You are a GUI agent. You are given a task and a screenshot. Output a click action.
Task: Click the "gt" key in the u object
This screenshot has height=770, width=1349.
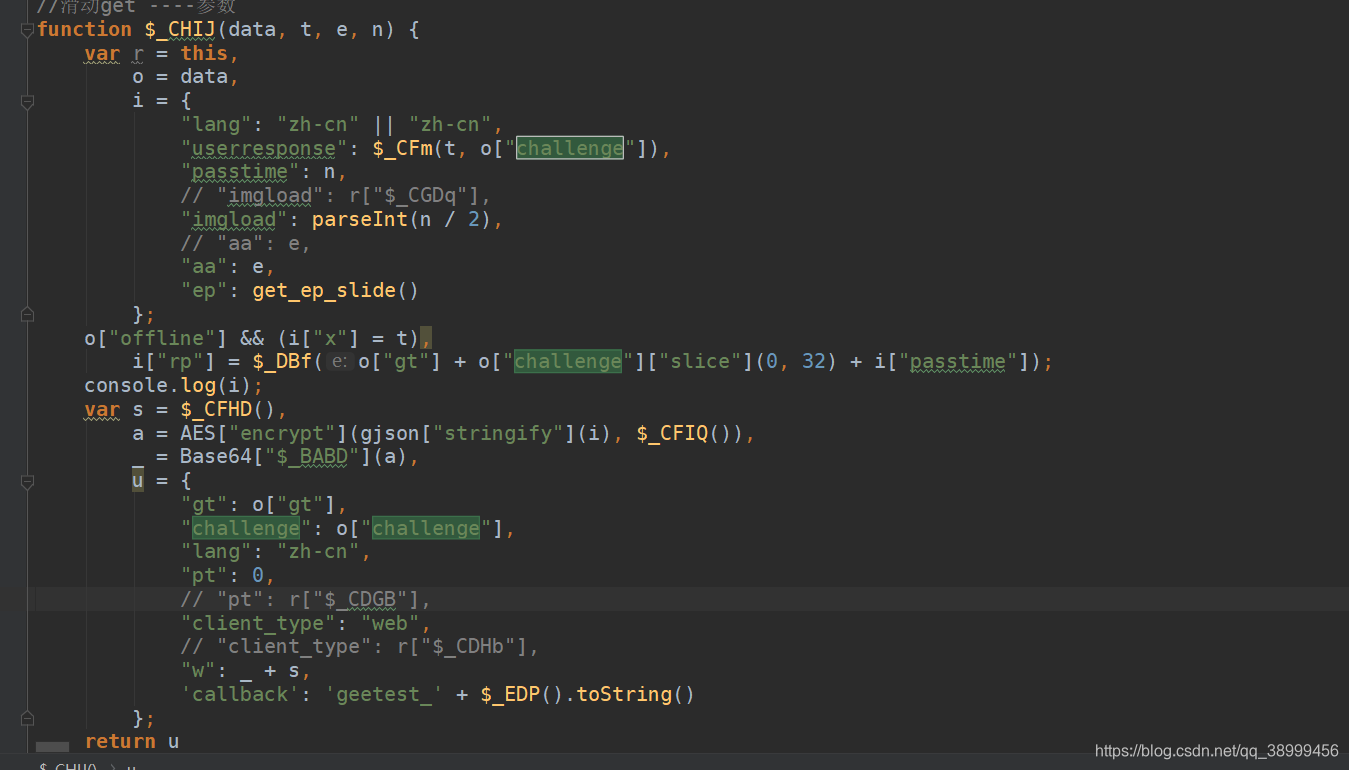[204, 504]
